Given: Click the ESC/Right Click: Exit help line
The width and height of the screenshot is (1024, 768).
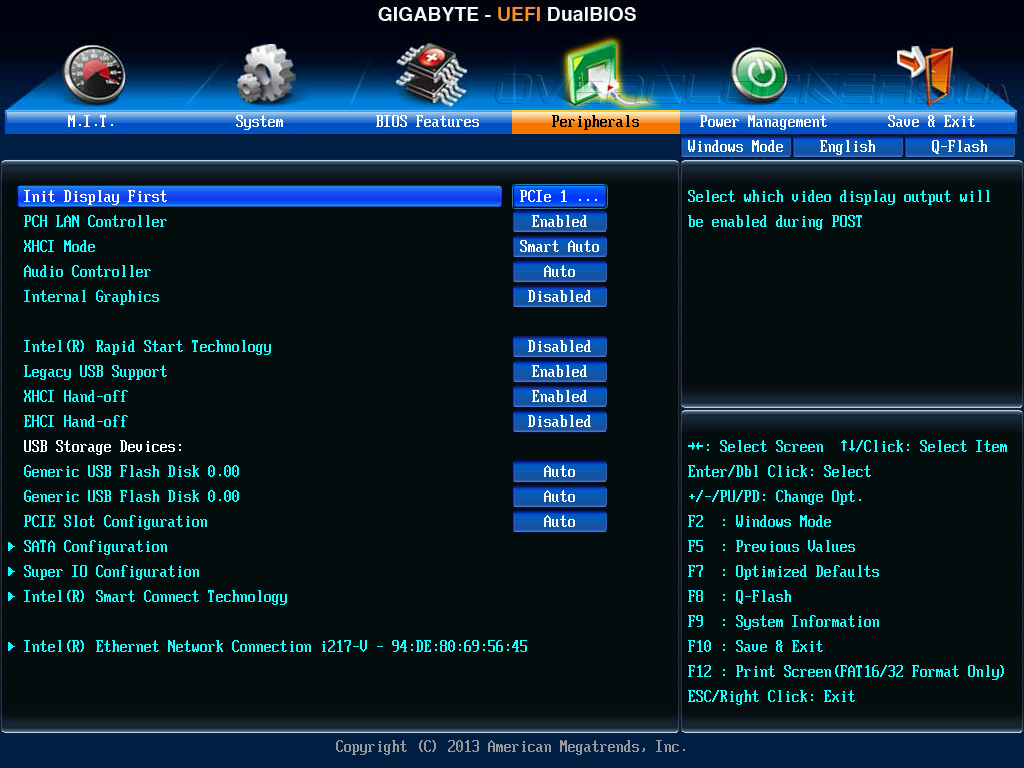Looking at the screenshot, I should (x=771, y=697).
